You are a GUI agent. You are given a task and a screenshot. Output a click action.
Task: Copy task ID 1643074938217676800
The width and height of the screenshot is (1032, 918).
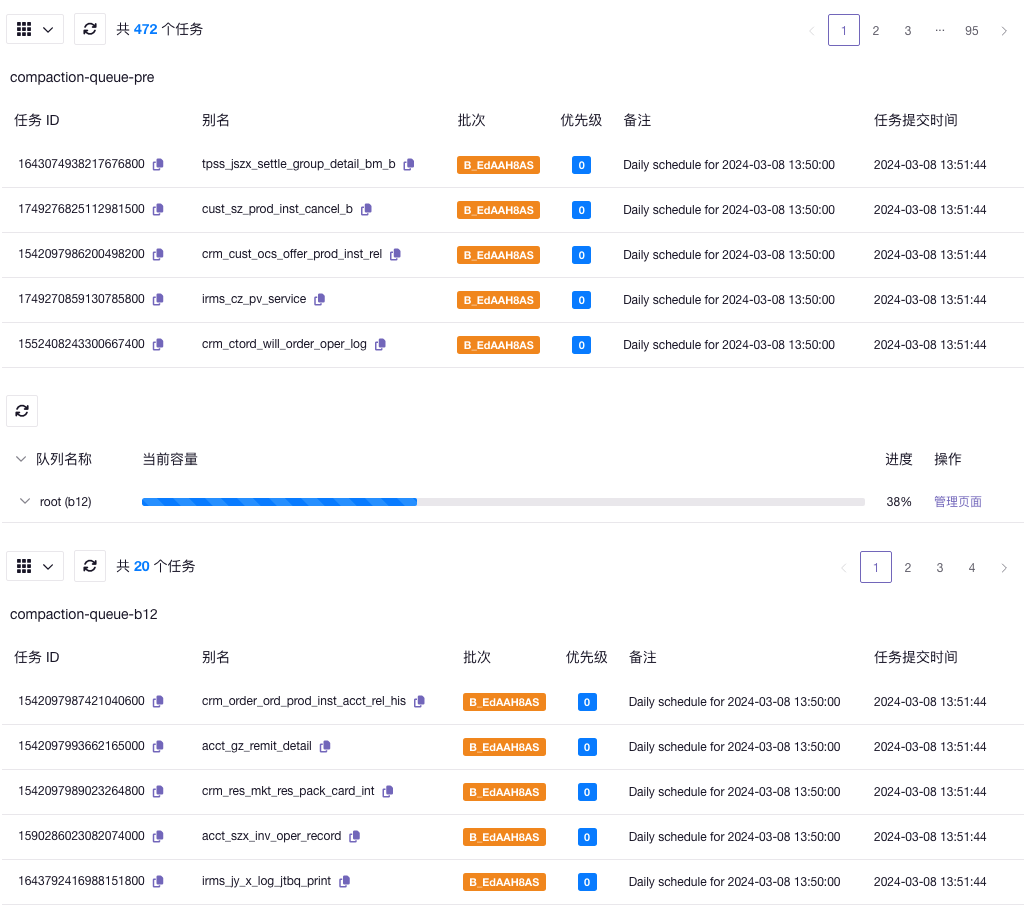pos(158,165)
